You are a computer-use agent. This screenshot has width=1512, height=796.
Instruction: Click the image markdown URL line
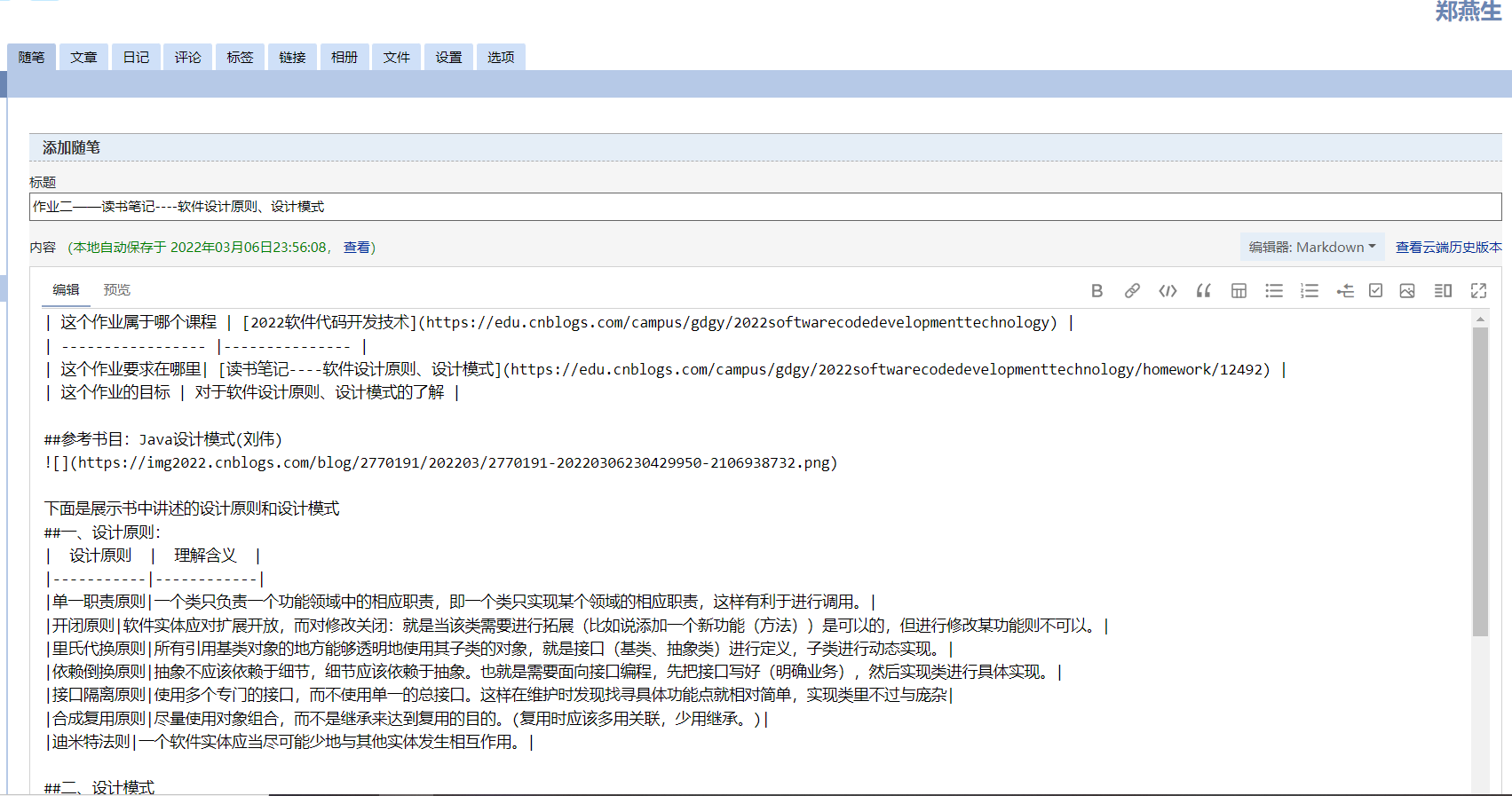pos(441,462)
